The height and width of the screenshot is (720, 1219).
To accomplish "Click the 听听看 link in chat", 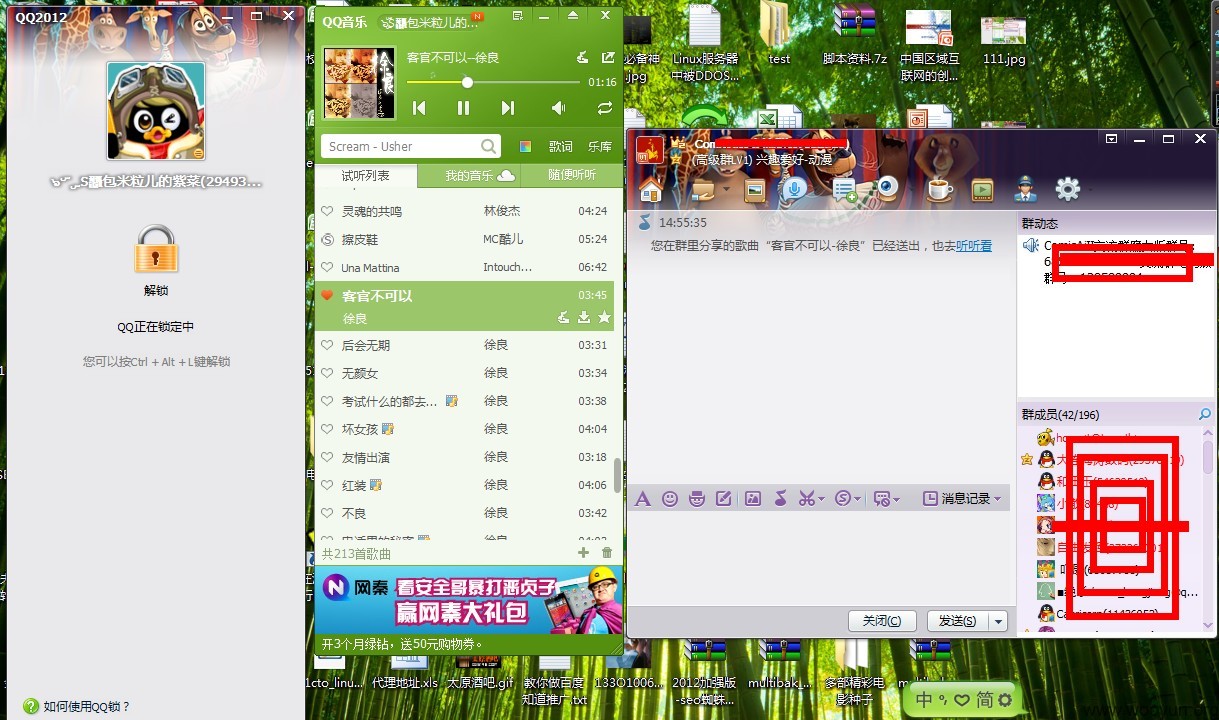I will click(x=974, y=245).
